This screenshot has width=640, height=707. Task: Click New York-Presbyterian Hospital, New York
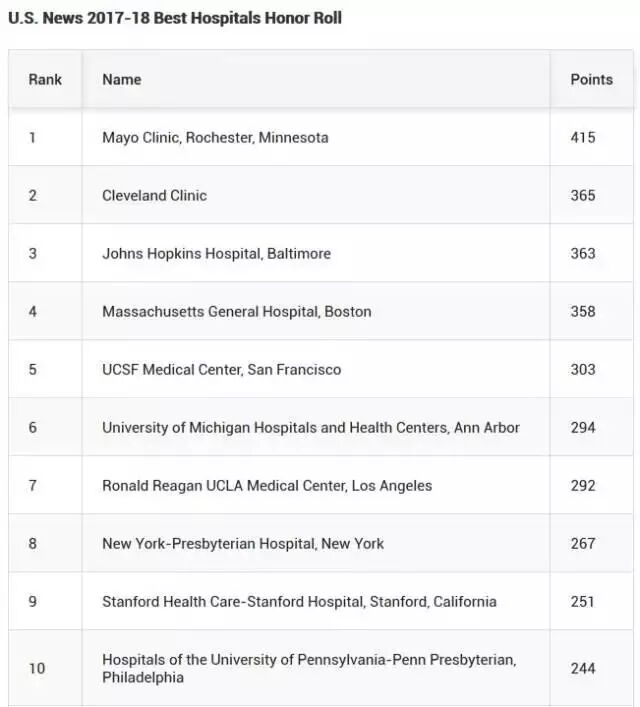tap(243, 543)
